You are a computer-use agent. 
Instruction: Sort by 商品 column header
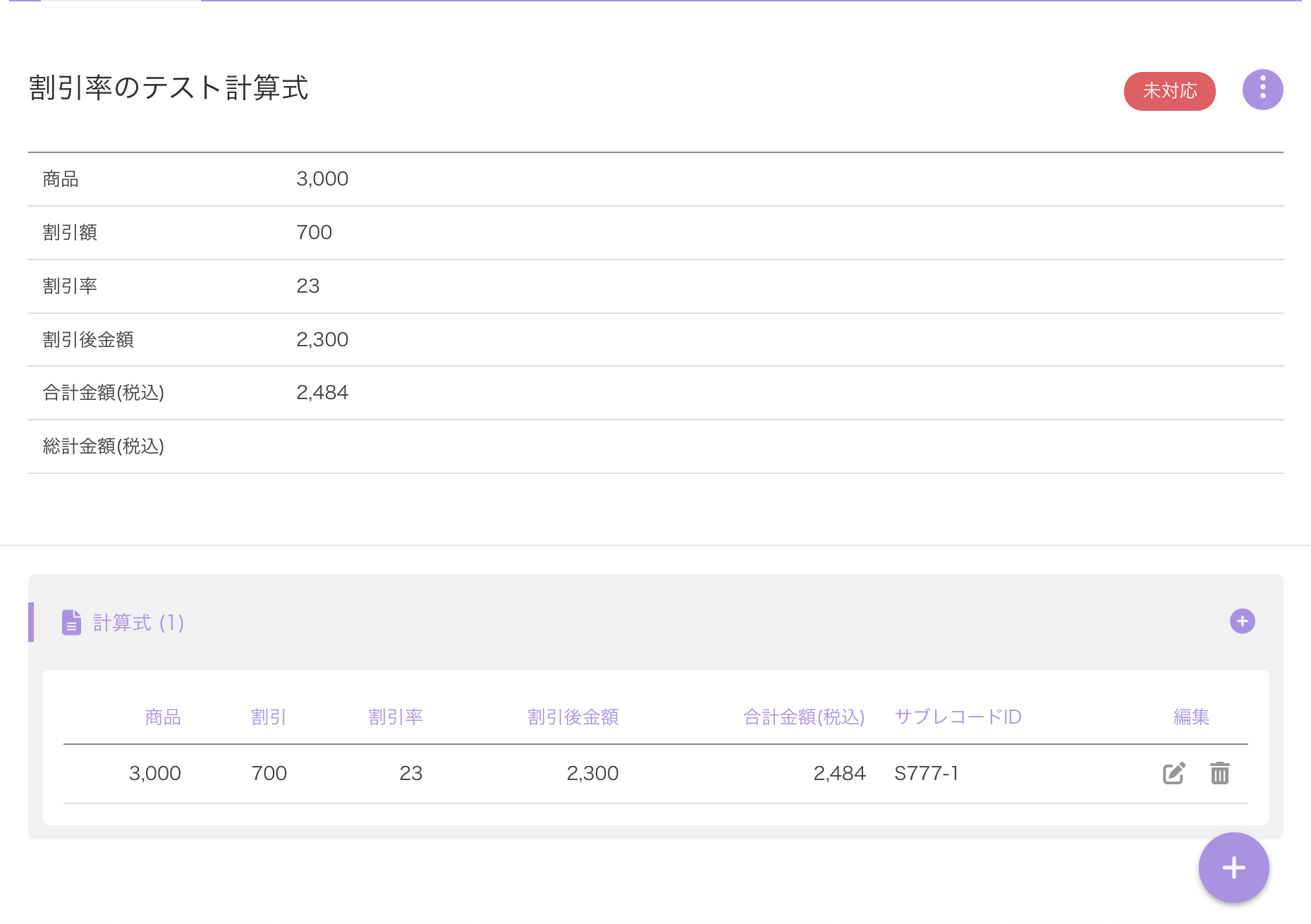pos(163,717)
